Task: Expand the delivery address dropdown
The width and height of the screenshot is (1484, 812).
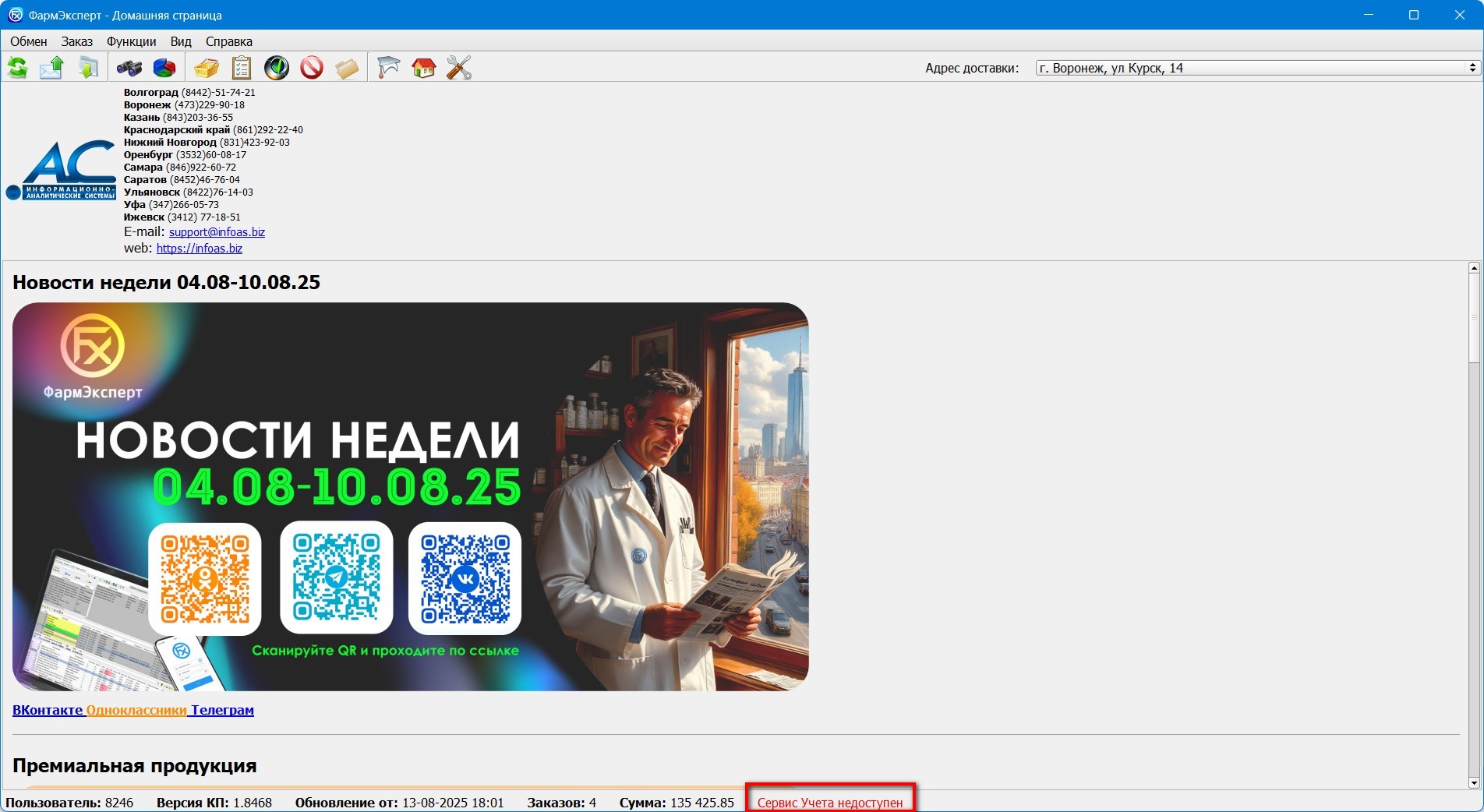Action: point(1472,69)
